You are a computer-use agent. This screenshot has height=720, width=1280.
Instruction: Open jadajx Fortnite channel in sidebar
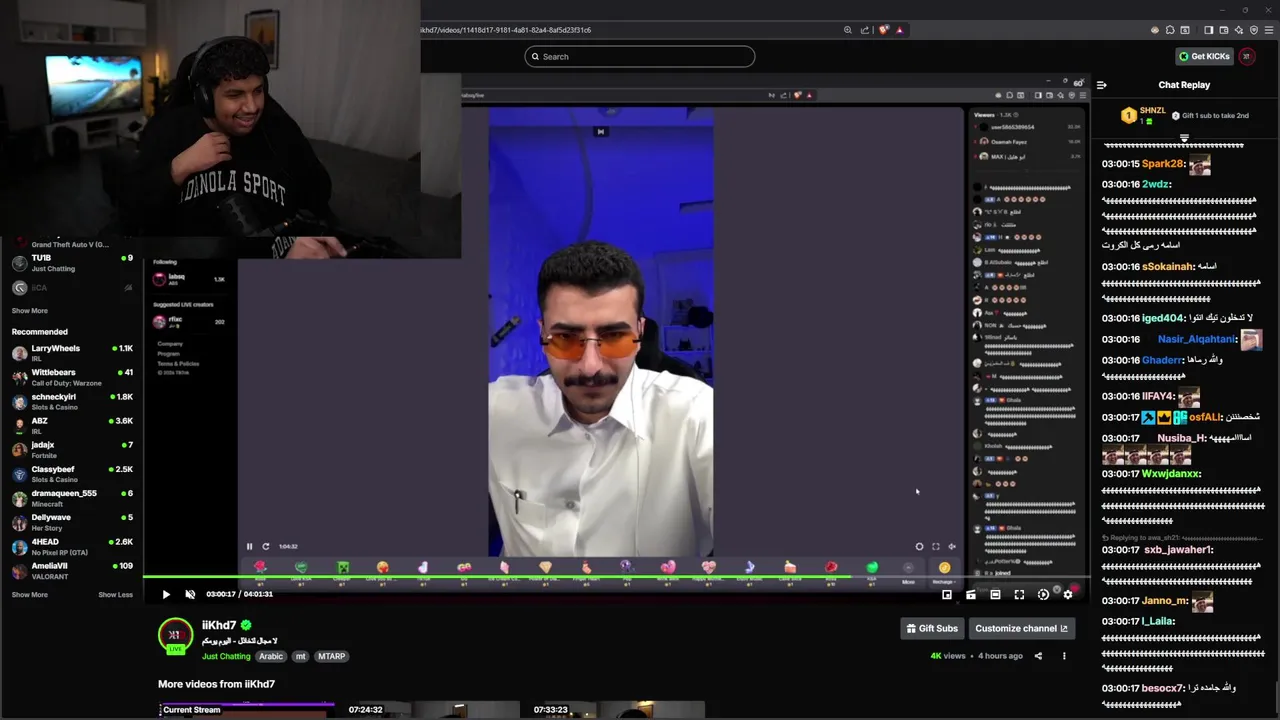pos(72,450)
